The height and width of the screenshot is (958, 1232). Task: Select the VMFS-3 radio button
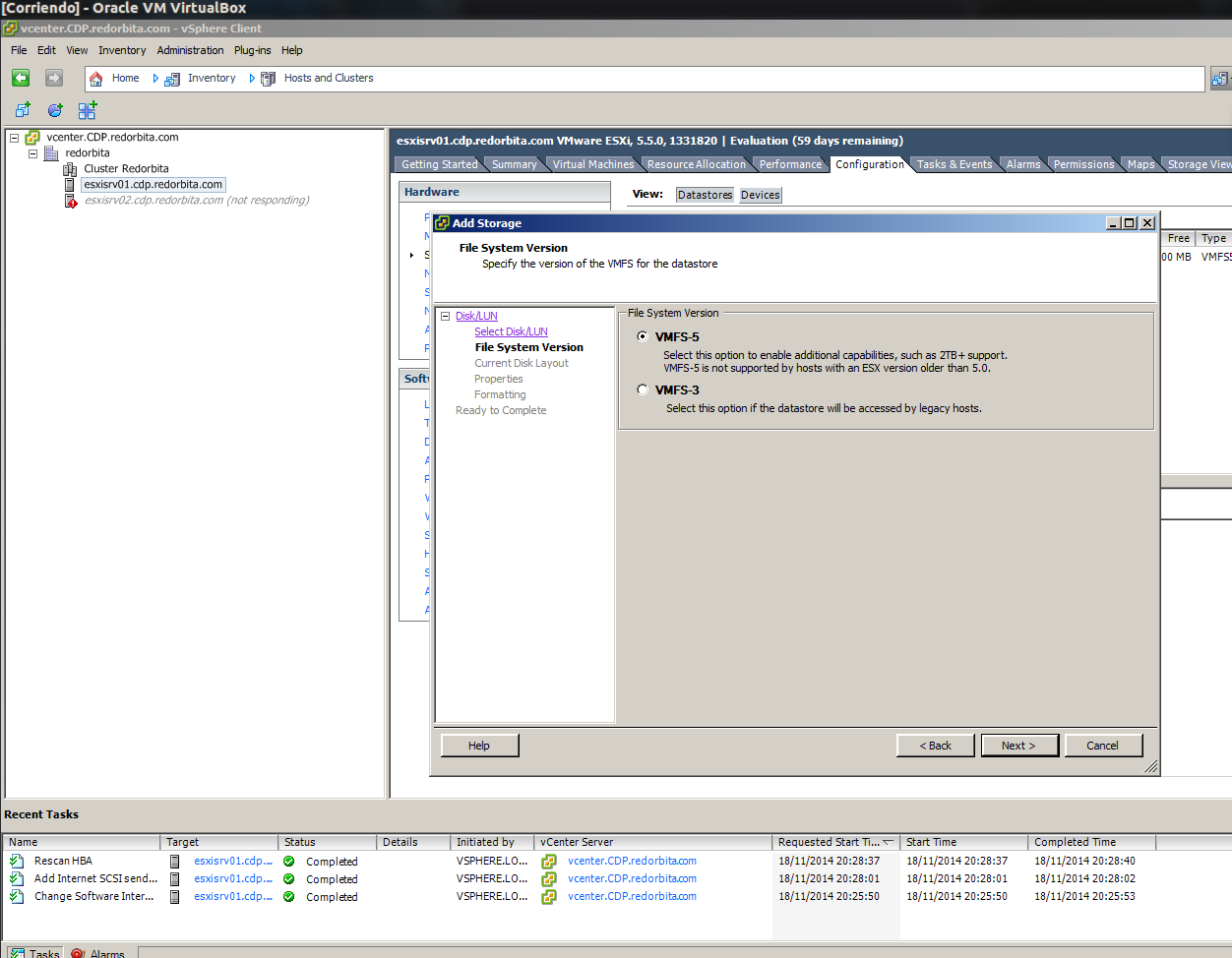(643, 389)
